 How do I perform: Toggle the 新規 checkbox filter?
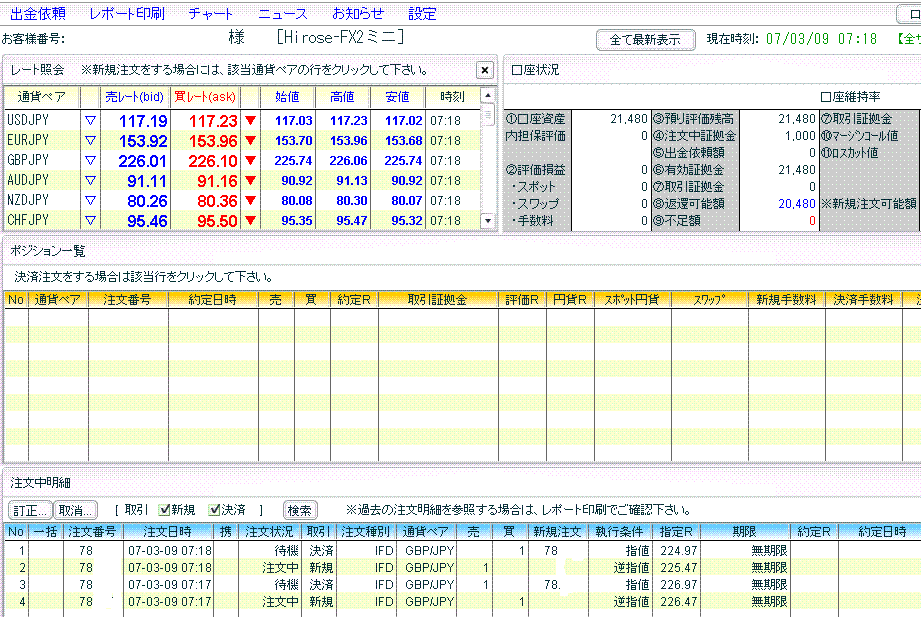click(165, 509)
